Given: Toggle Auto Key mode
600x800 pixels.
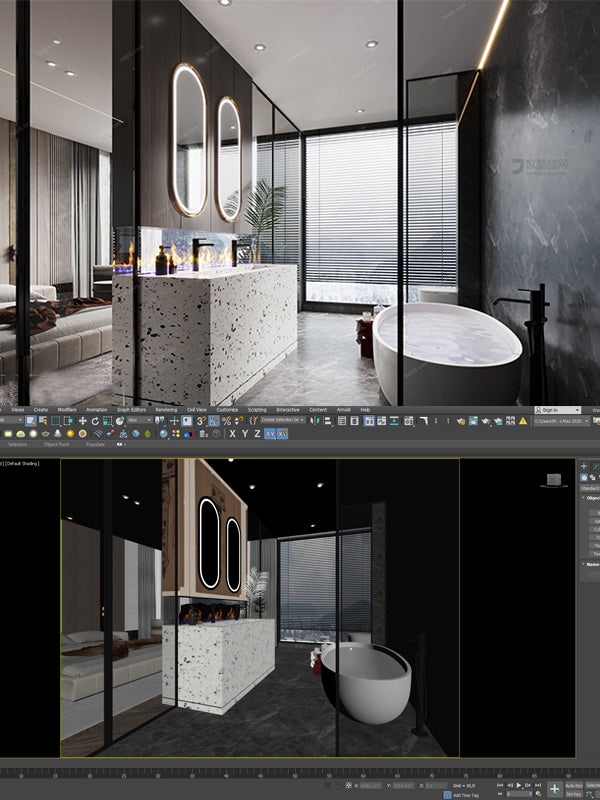Looking at the screenshot, I should [x=573, y=786].
